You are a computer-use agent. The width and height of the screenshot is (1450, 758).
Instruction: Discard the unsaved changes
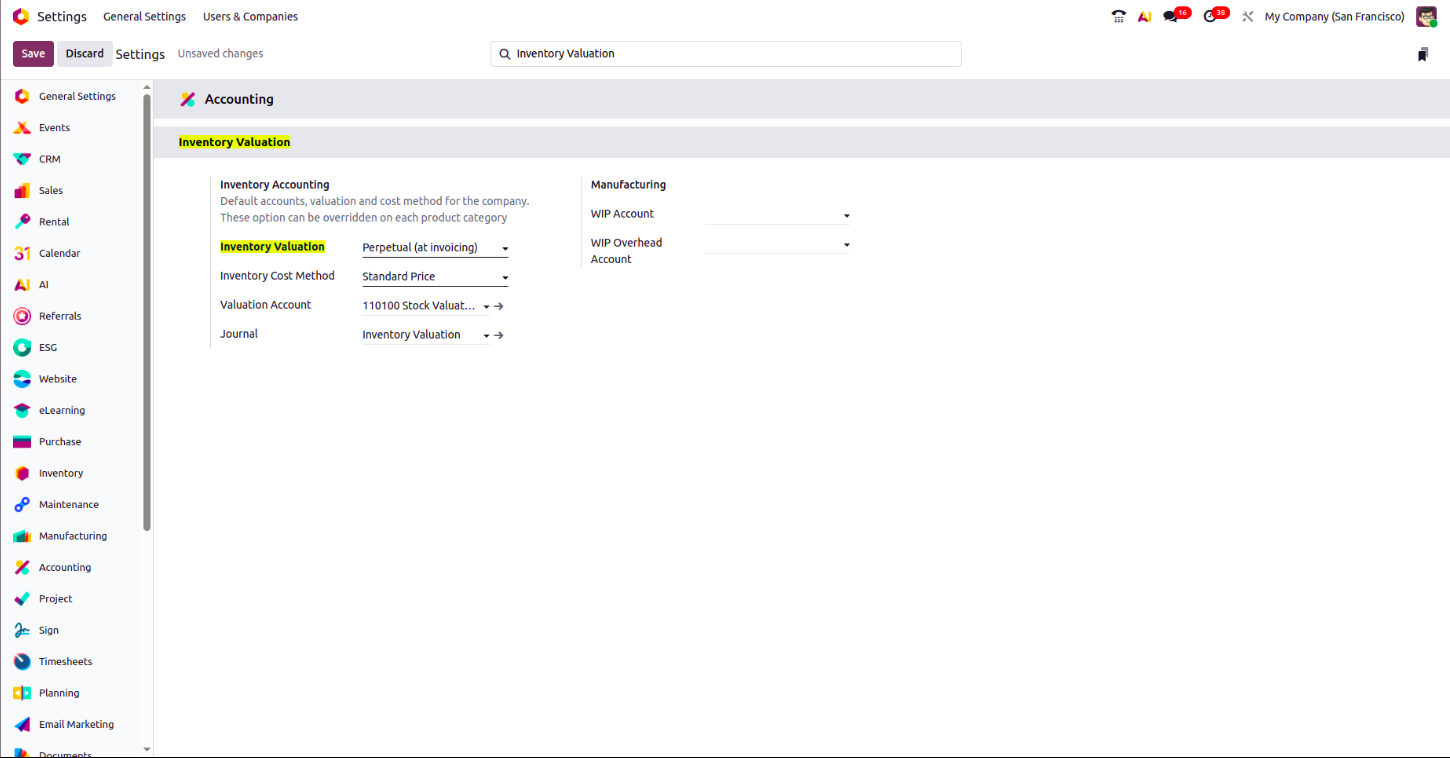click(85, 54)
